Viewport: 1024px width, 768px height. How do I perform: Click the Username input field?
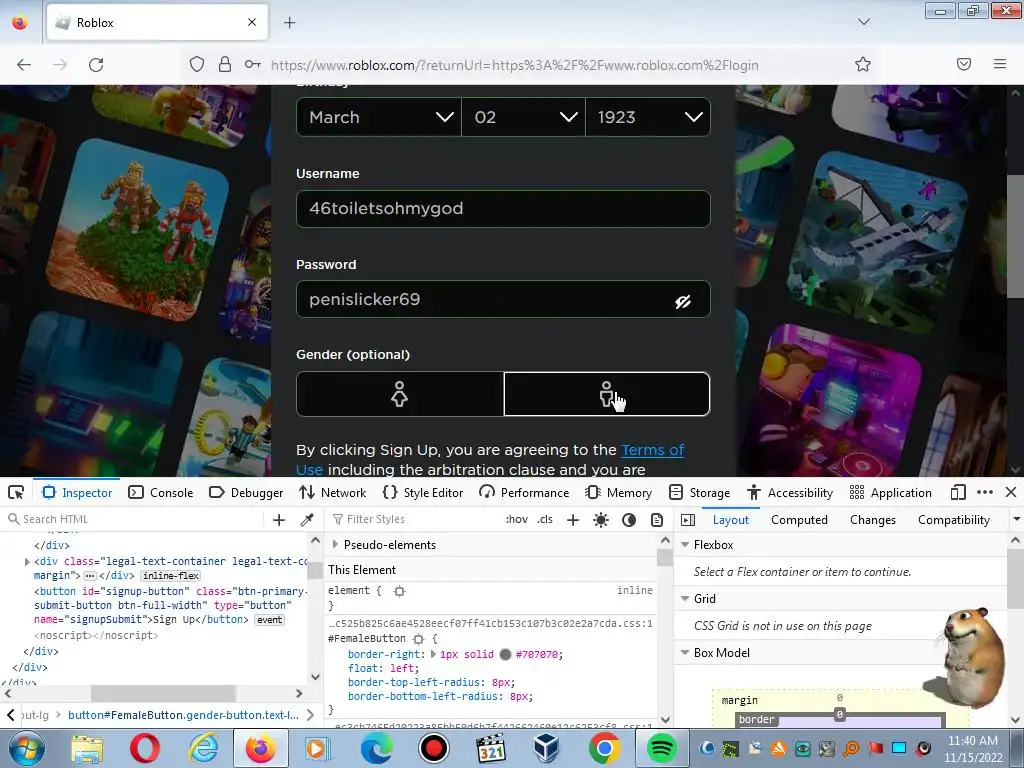pos(503,209)
